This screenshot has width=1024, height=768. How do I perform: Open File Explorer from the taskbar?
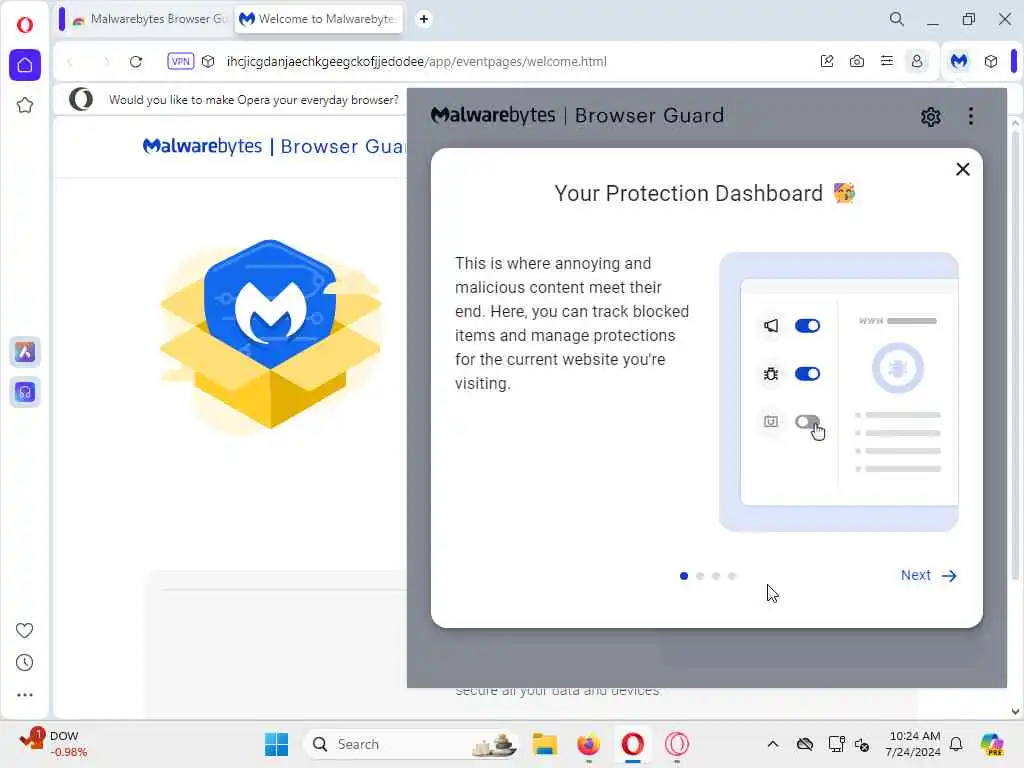point(544,744)
